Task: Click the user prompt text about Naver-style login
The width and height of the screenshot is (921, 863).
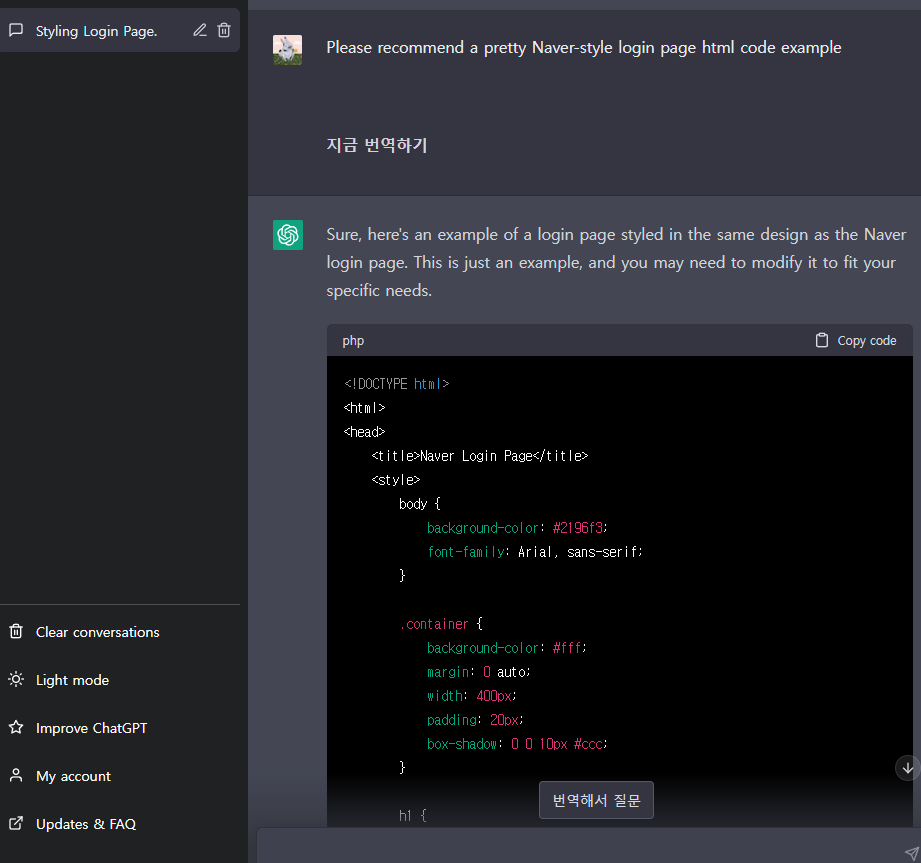Action: [584, 48]
